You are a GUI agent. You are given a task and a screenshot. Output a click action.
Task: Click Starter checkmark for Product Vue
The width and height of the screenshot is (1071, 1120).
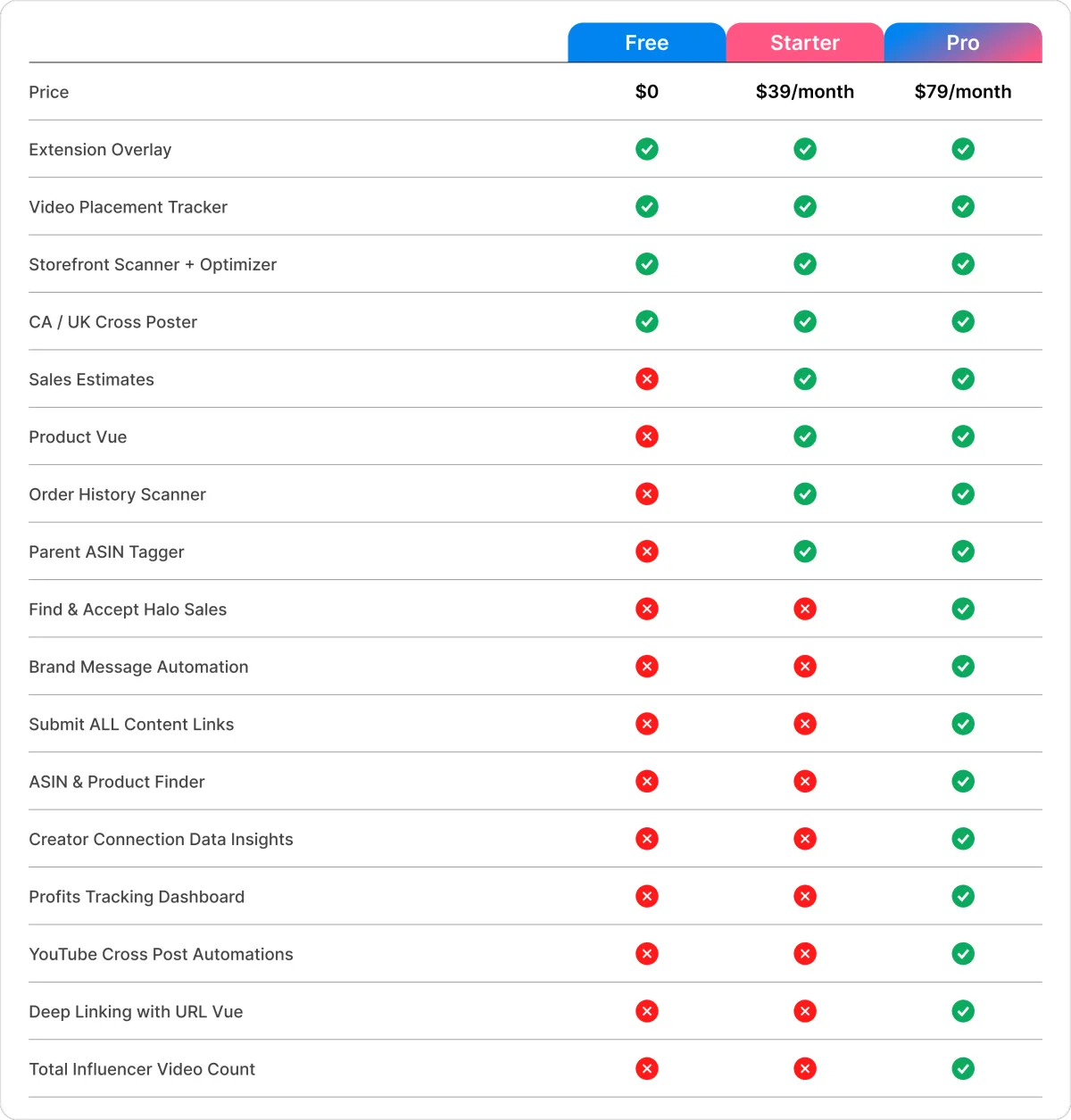pyautogui.click(x=805, y=436)
